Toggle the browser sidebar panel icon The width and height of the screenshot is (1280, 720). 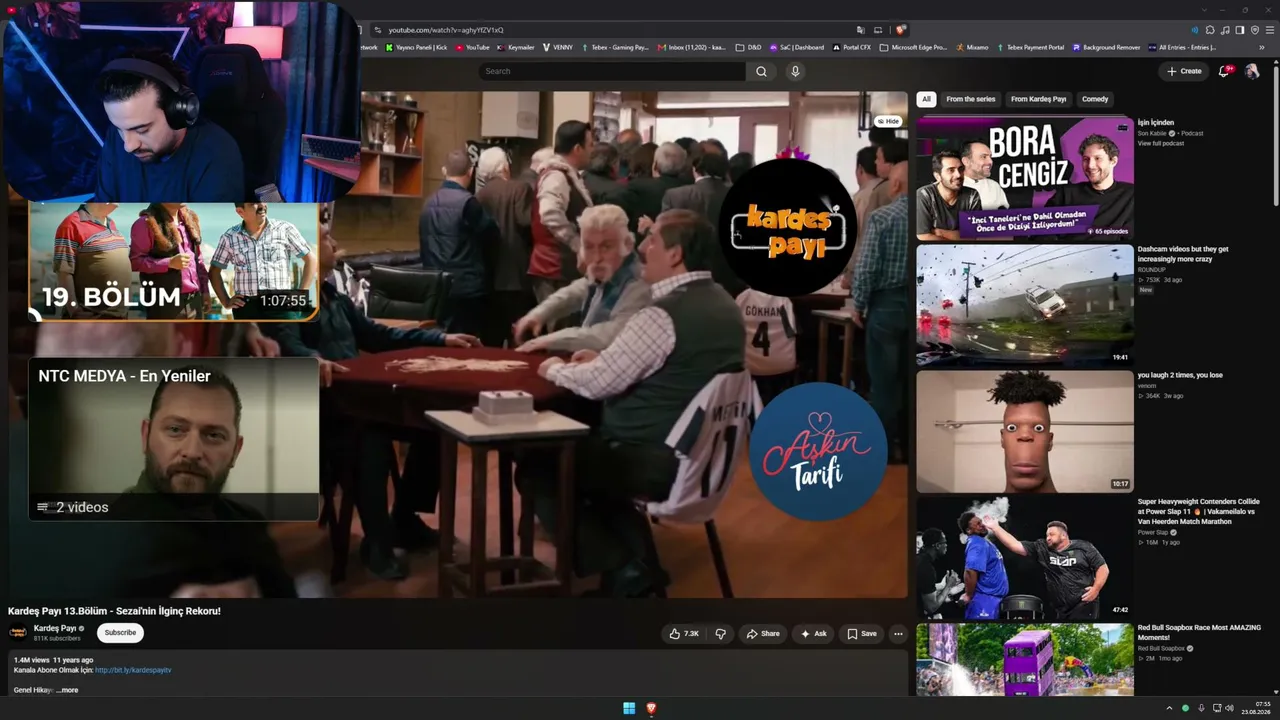[x=1240, y=30]
